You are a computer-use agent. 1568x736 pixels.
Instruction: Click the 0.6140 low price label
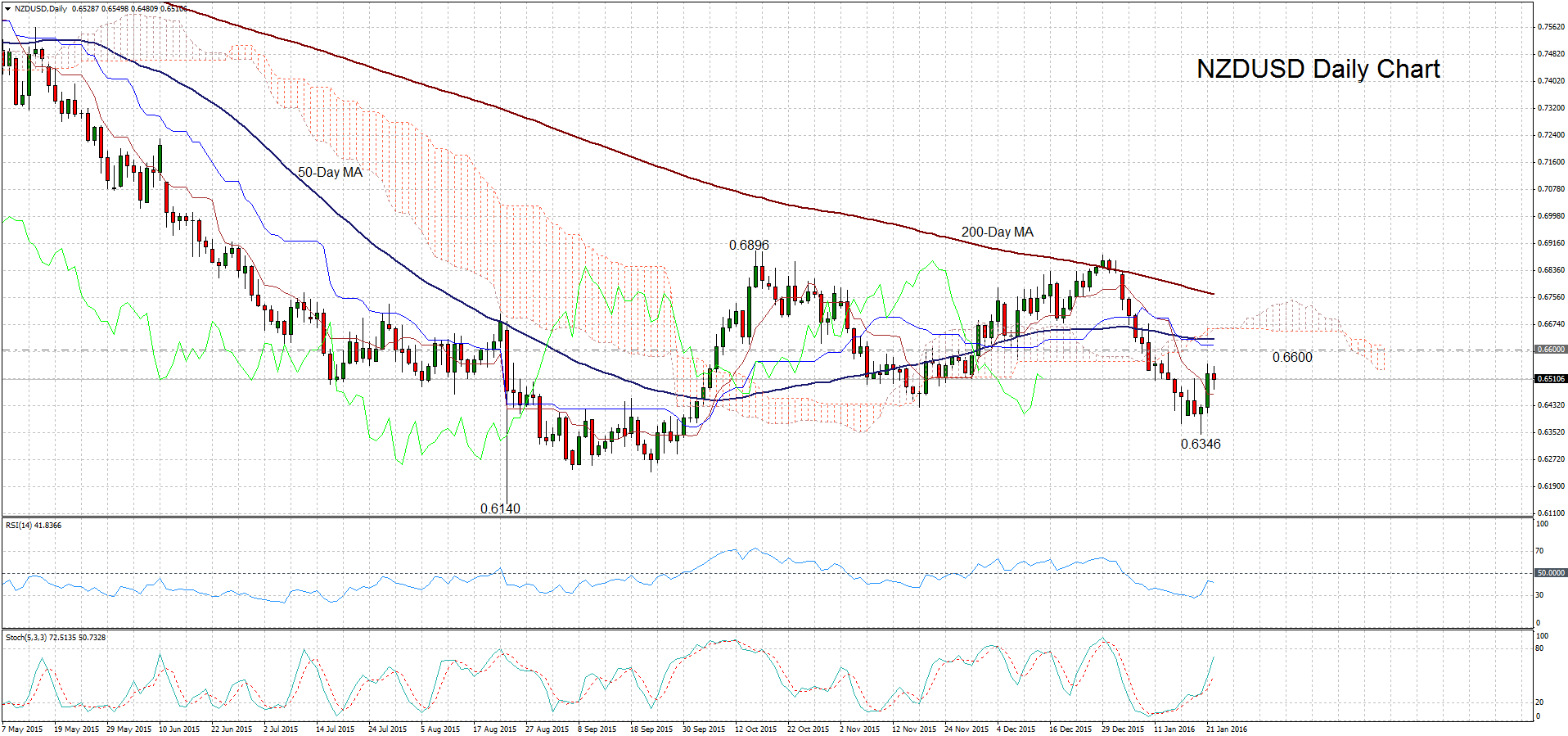500,508
